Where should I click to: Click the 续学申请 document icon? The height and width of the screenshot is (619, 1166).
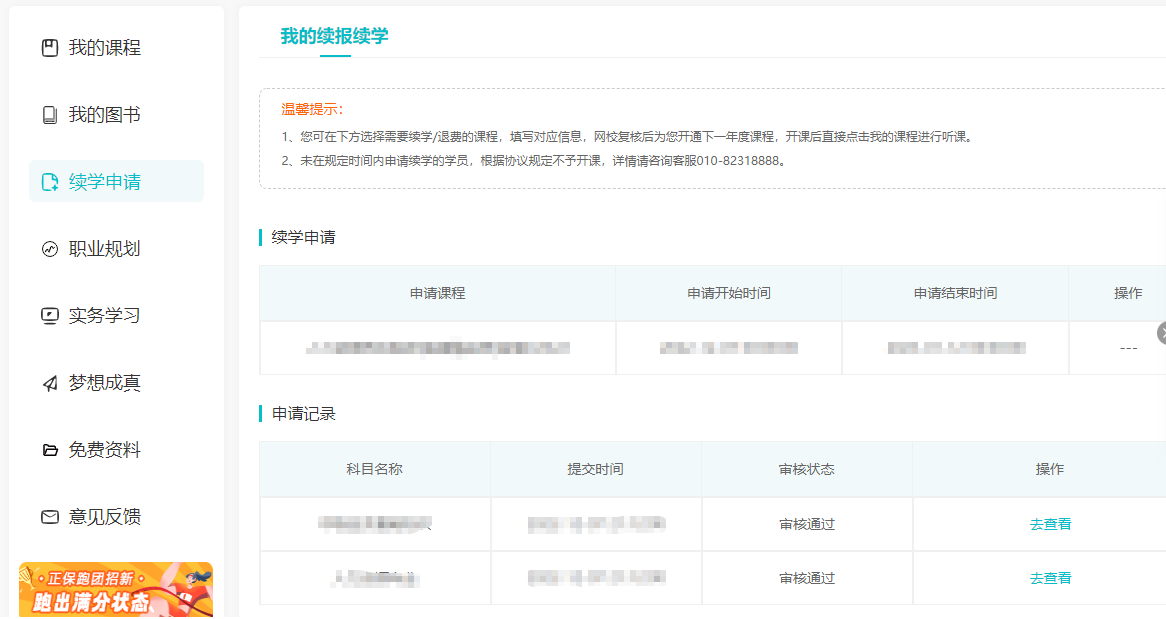[x=49, y=180]
